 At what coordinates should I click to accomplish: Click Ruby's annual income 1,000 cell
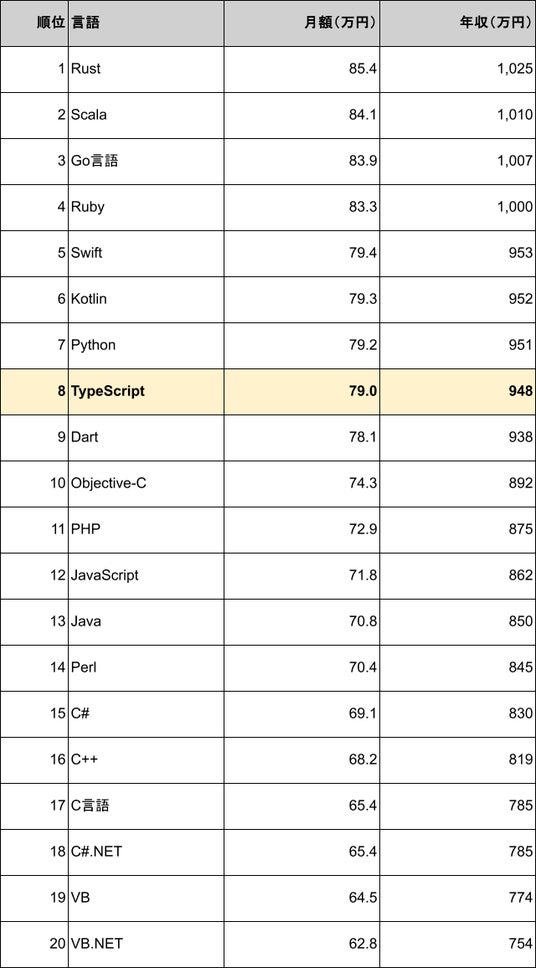coord(458,207)
